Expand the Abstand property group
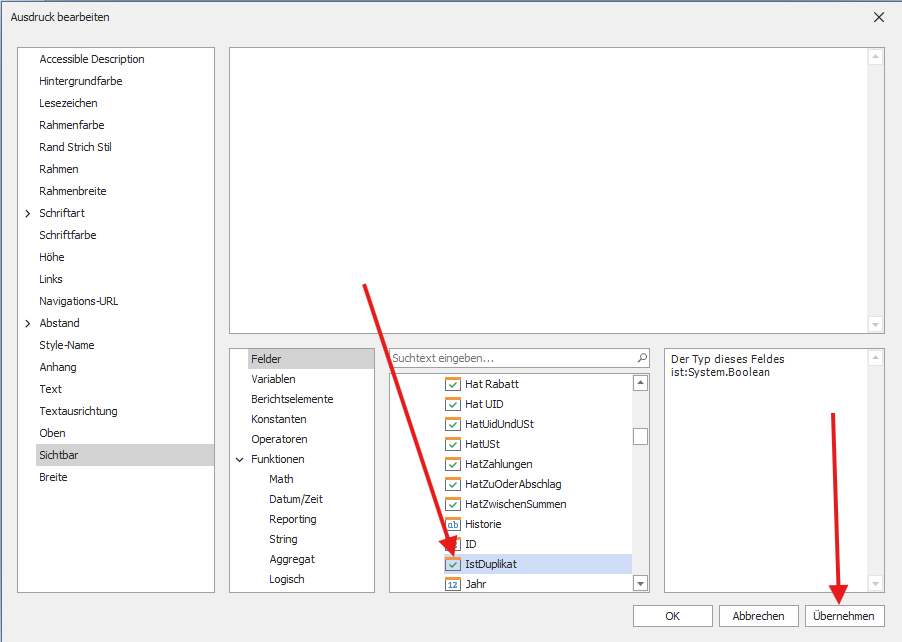This screenshot has width=902, height=642. tap(28, 323)
